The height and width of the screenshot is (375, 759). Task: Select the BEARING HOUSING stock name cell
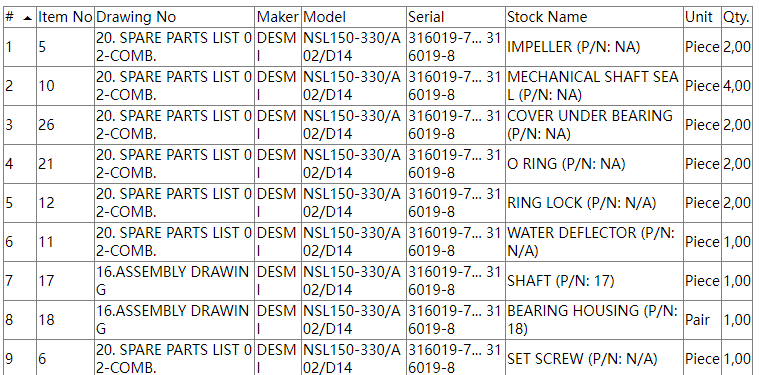tap(594, 320)
